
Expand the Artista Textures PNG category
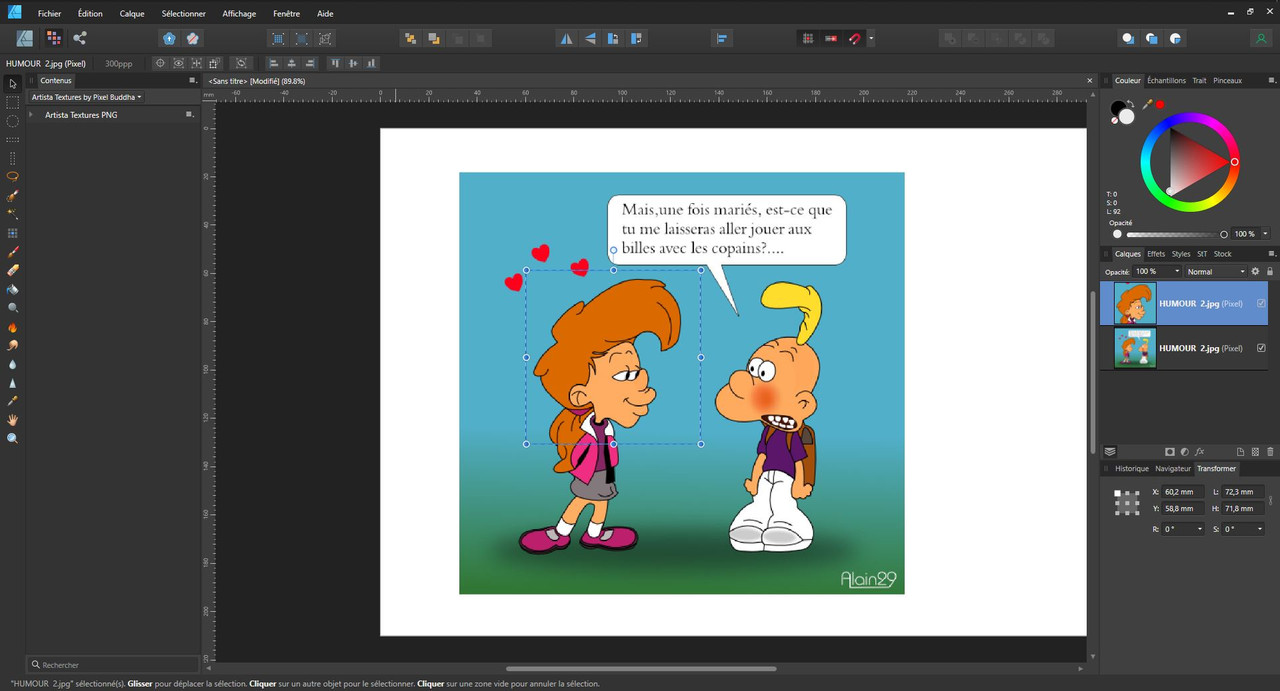point(32,115)
